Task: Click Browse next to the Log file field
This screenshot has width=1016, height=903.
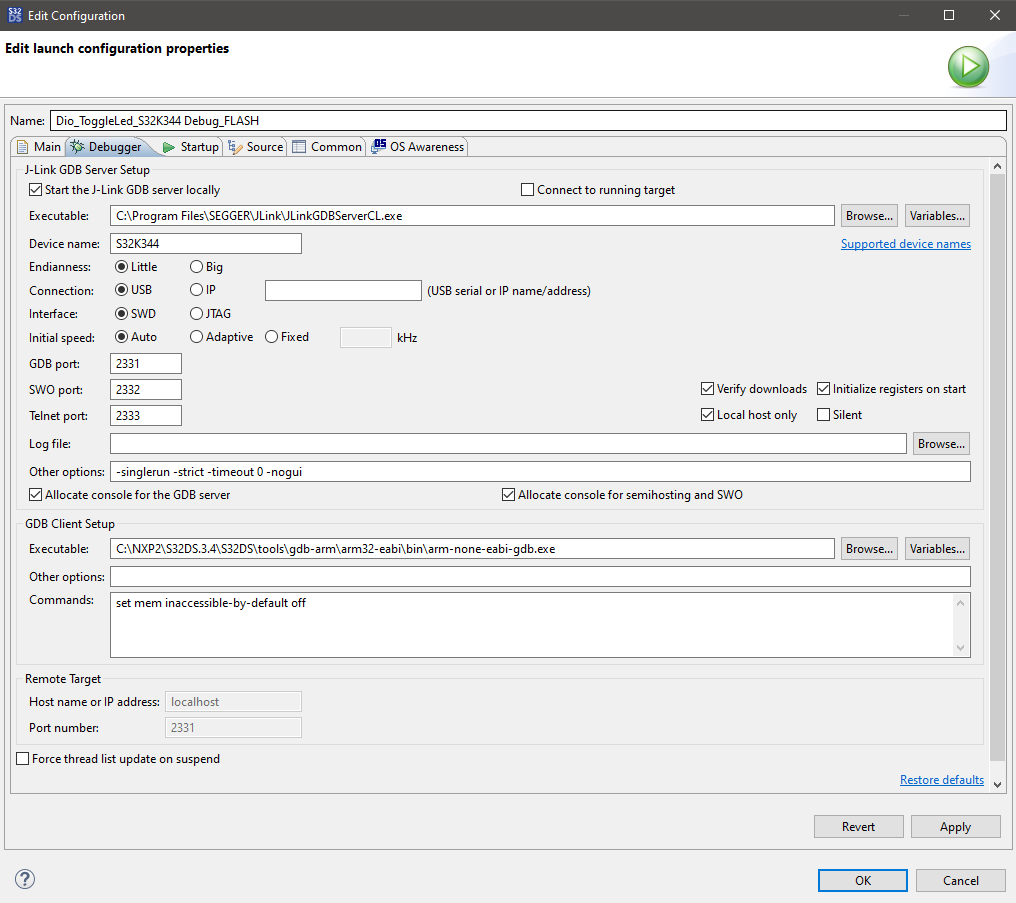Action: (x=940, y=443)
